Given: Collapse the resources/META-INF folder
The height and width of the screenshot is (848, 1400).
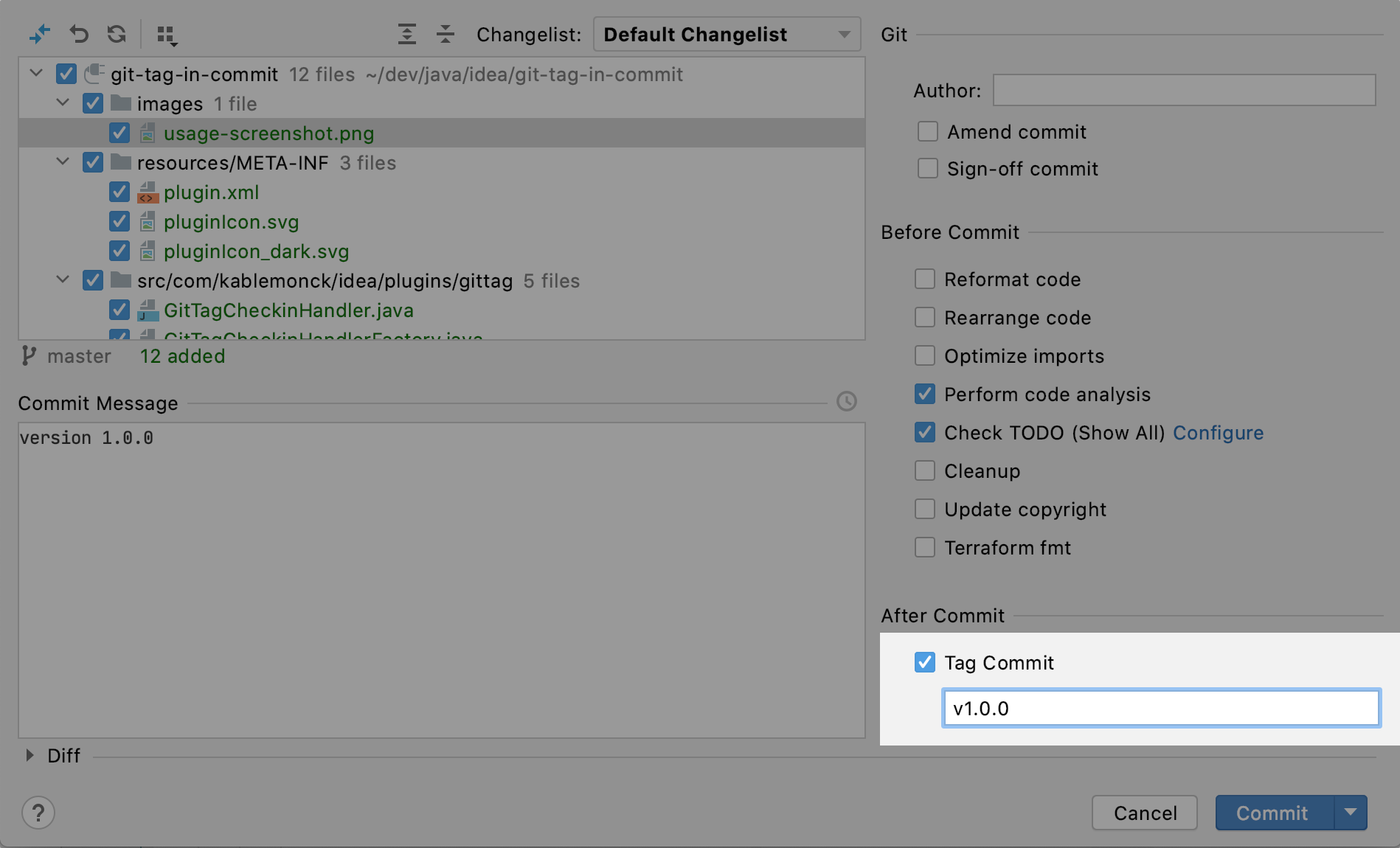Looking at the screenshot, I should (x=63, y=162).
